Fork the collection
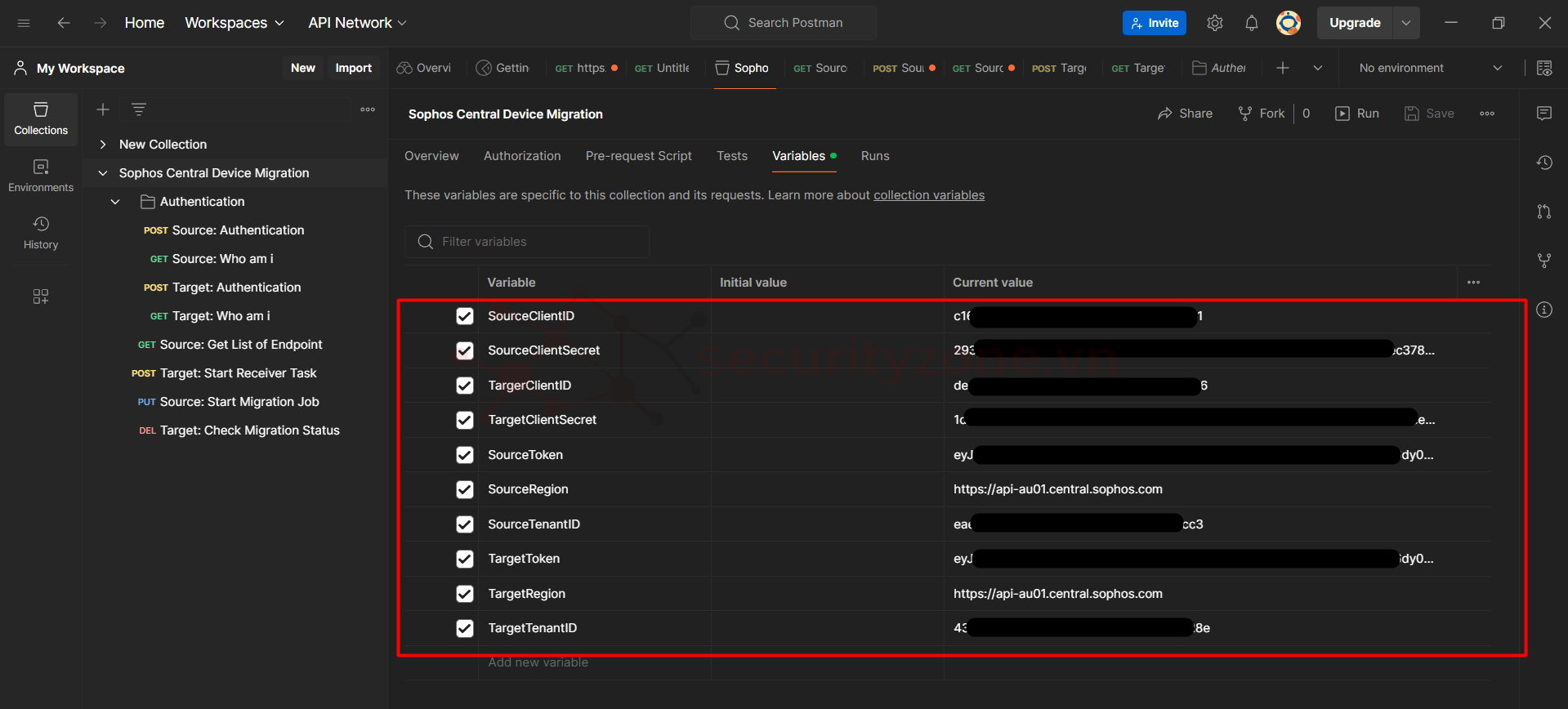1568x709 pixels. tap(1262, 114)
